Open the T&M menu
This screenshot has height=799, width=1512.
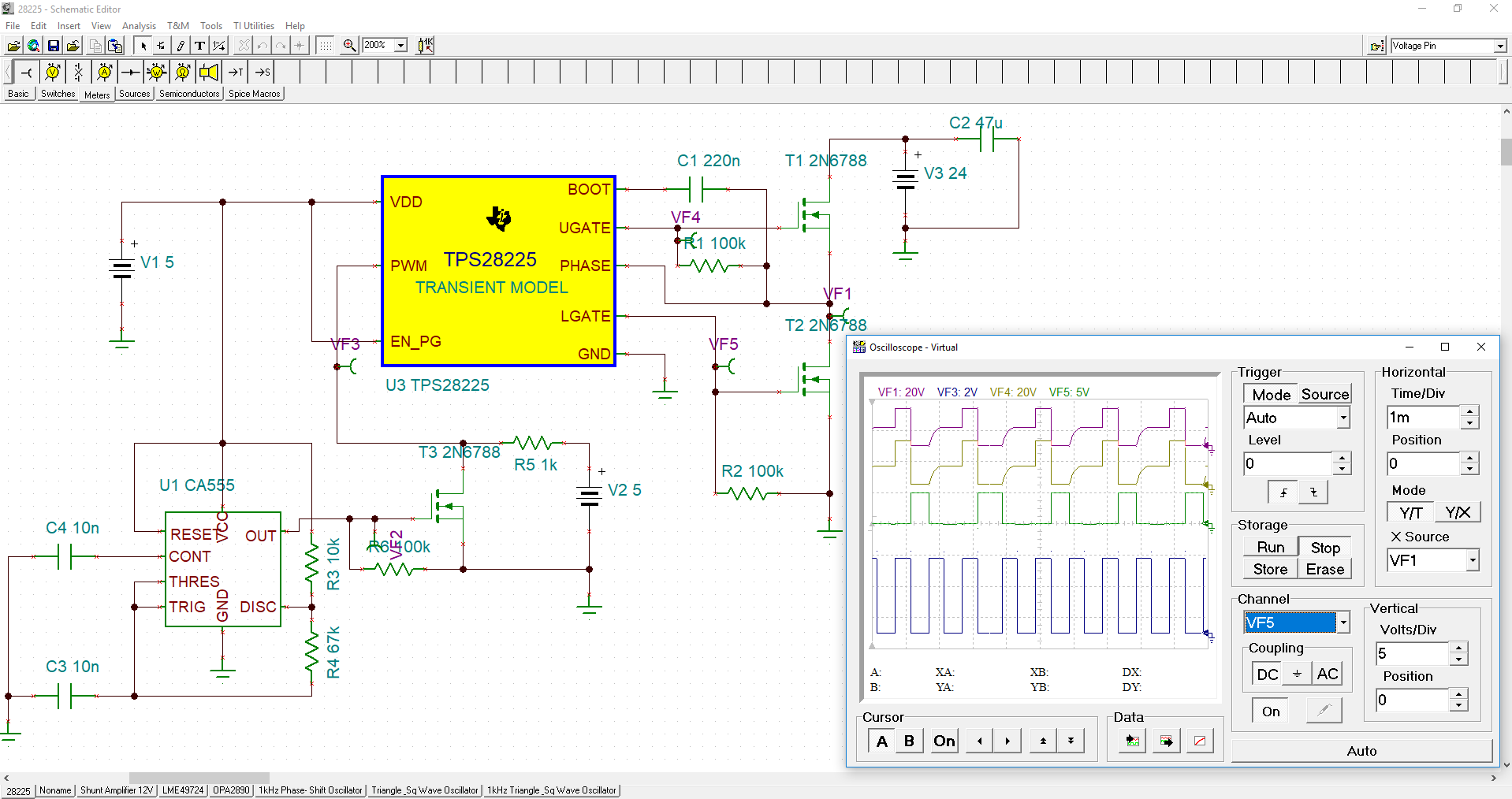coord(178,26)
